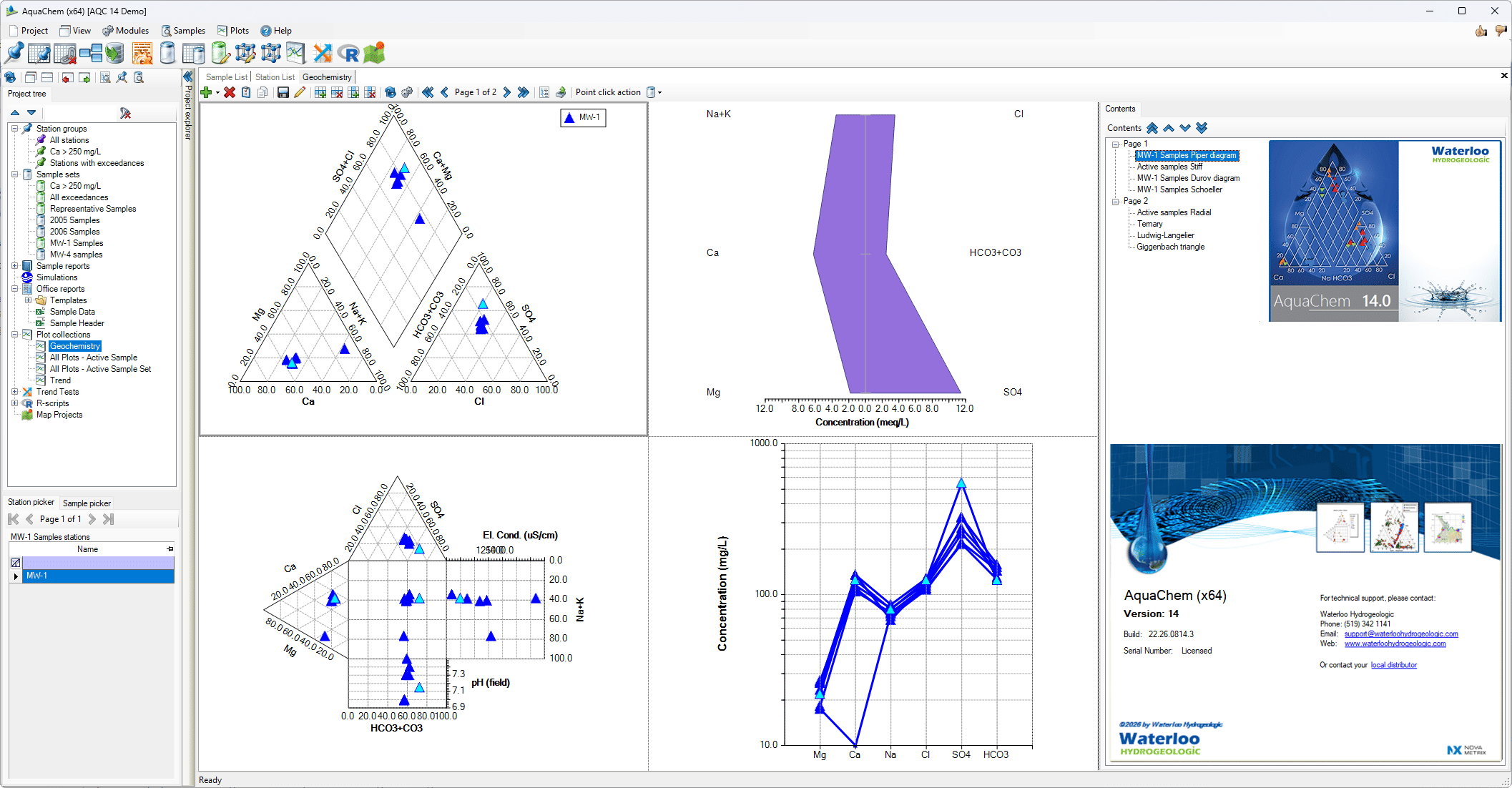Click the blue pushpin Stations icon in main toolbar

tap(14, 53)
